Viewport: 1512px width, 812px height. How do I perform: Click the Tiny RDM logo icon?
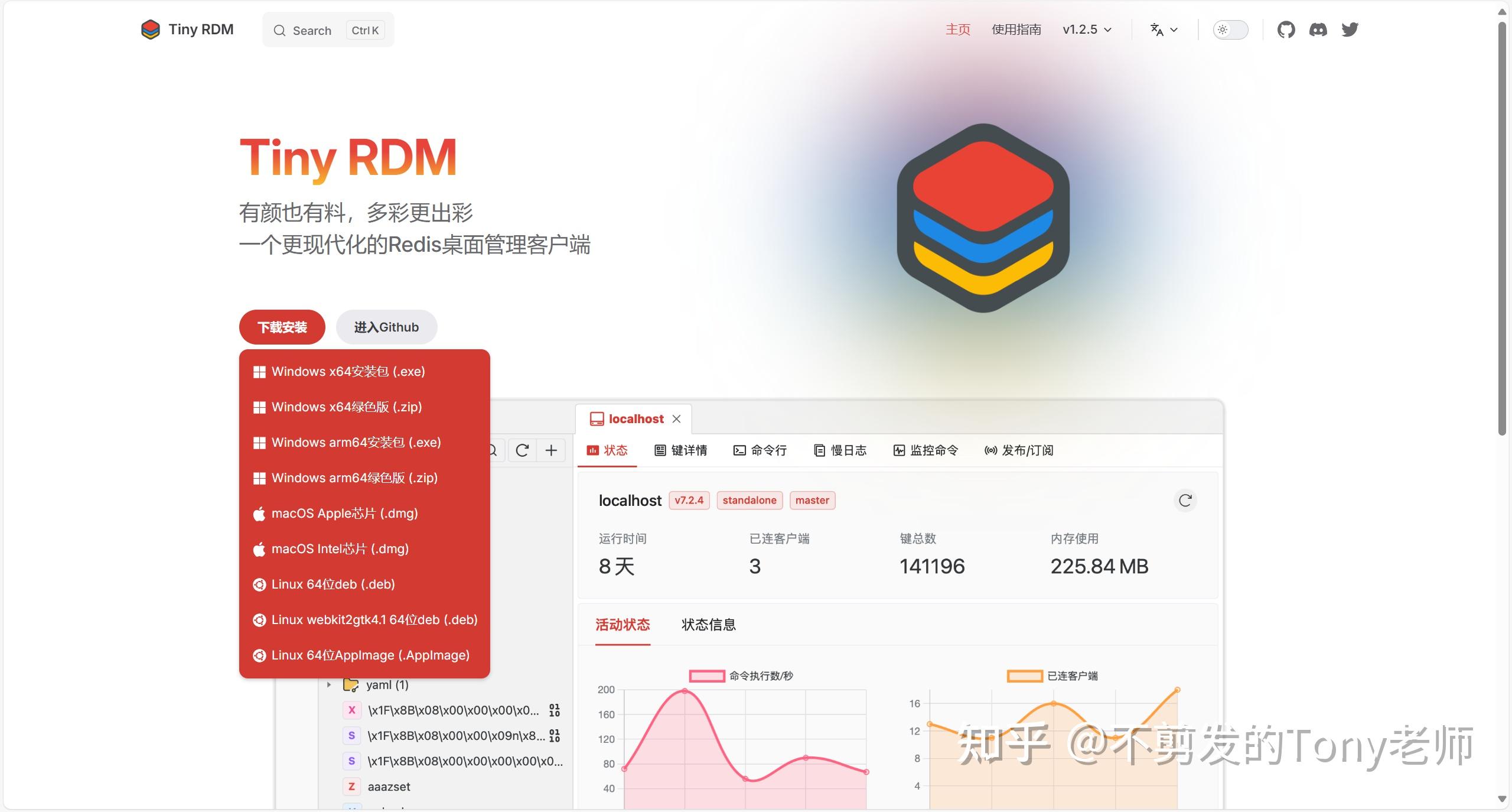point(151,29)
